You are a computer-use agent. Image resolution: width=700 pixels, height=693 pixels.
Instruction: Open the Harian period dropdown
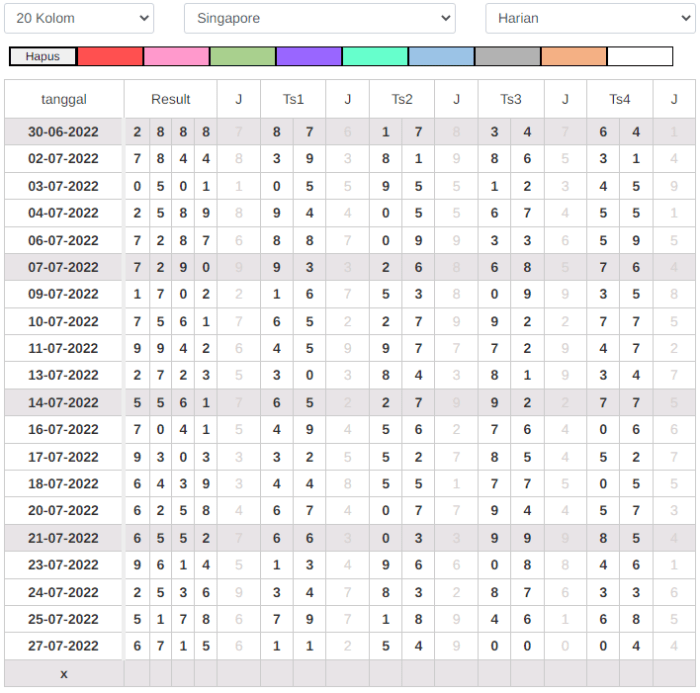pos(589,18)
